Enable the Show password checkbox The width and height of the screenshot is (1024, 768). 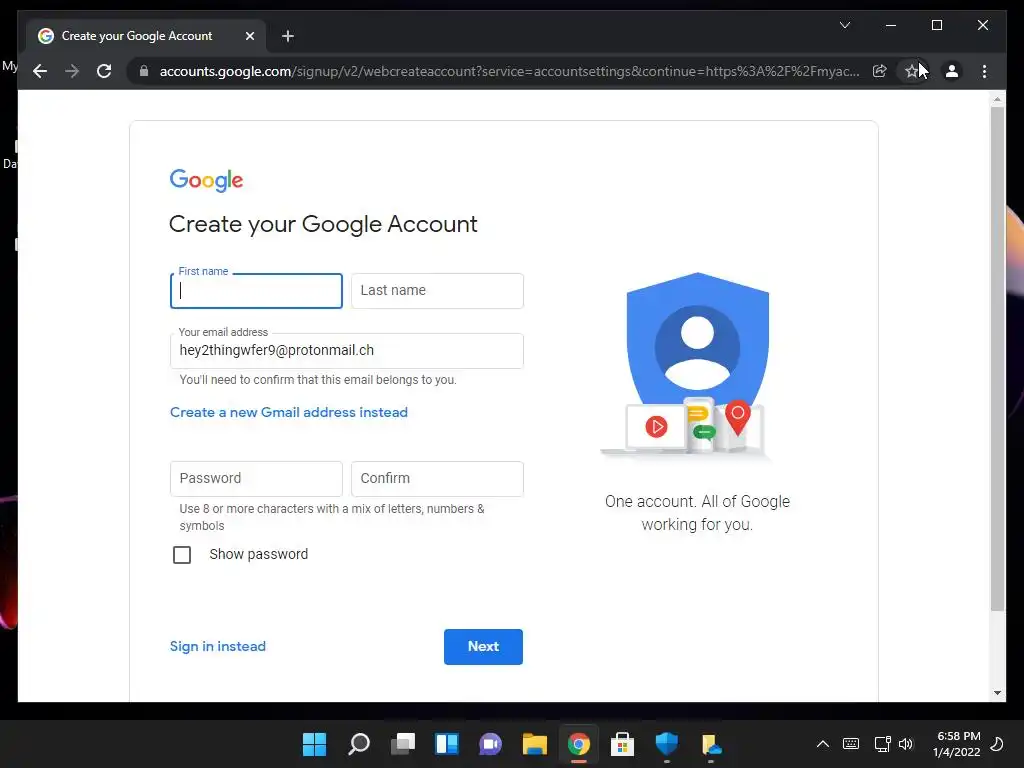tap(182, 554)
